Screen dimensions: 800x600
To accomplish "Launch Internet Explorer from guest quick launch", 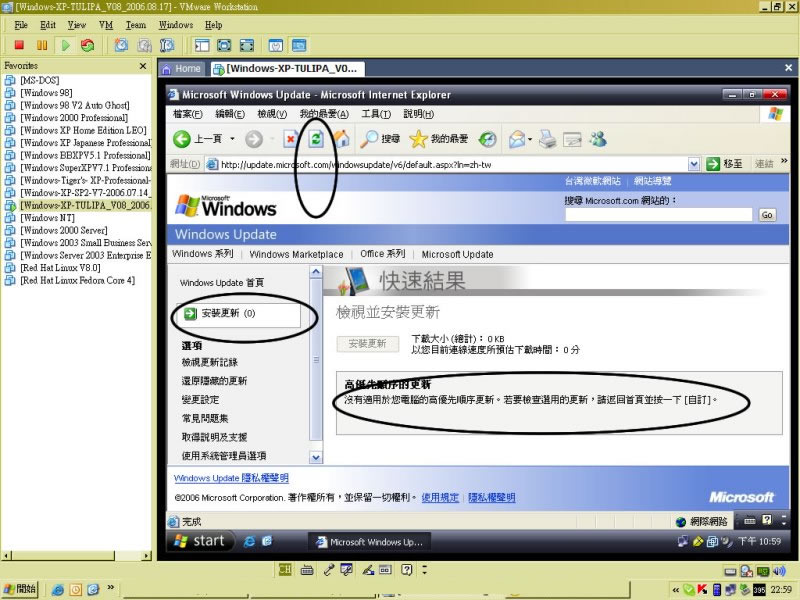I will pos(249,541).
